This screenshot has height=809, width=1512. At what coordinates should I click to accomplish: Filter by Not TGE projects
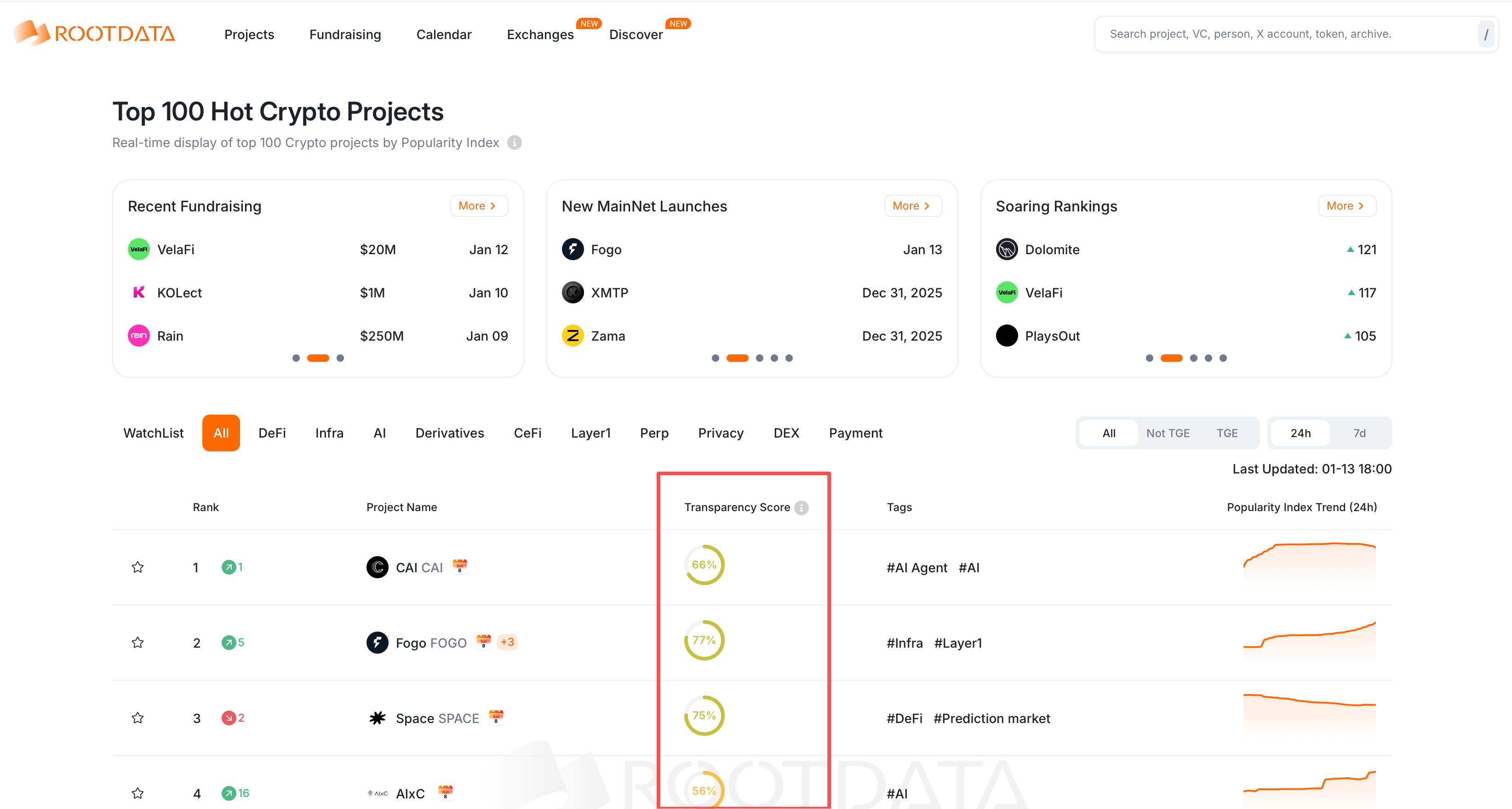tap(1168, 433)
